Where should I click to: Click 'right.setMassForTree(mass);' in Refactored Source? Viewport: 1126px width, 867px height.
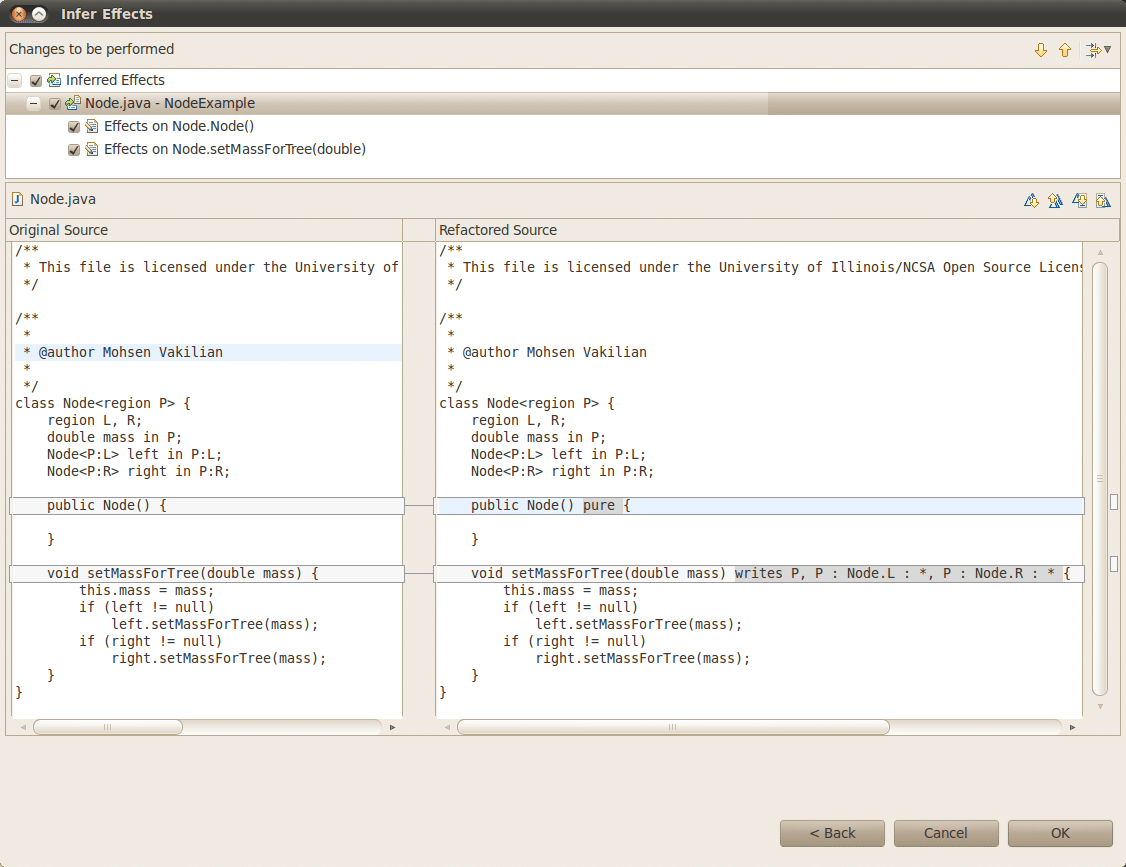tap(643, 658)
